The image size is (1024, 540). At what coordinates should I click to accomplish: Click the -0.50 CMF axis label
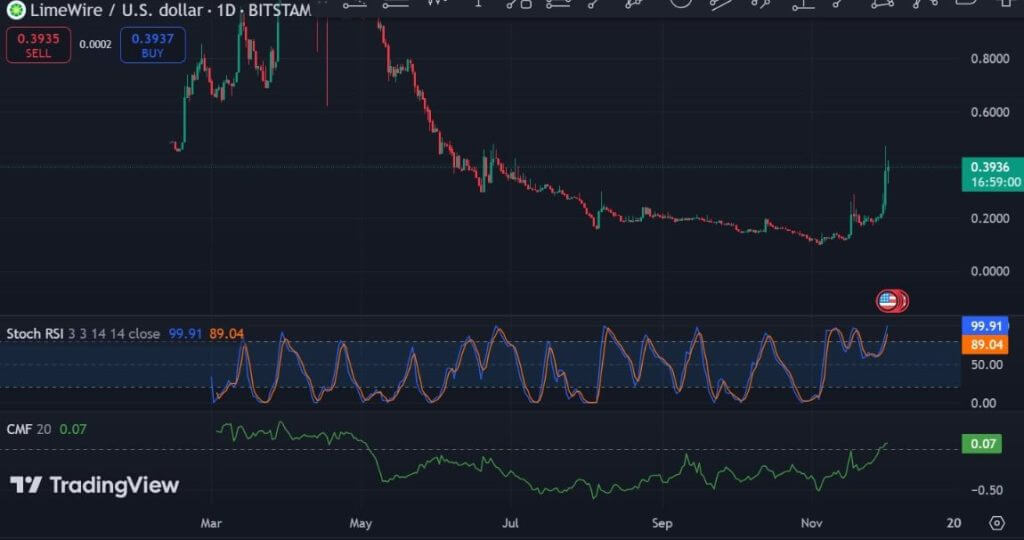pyautogui.click(x=986, y=490)
